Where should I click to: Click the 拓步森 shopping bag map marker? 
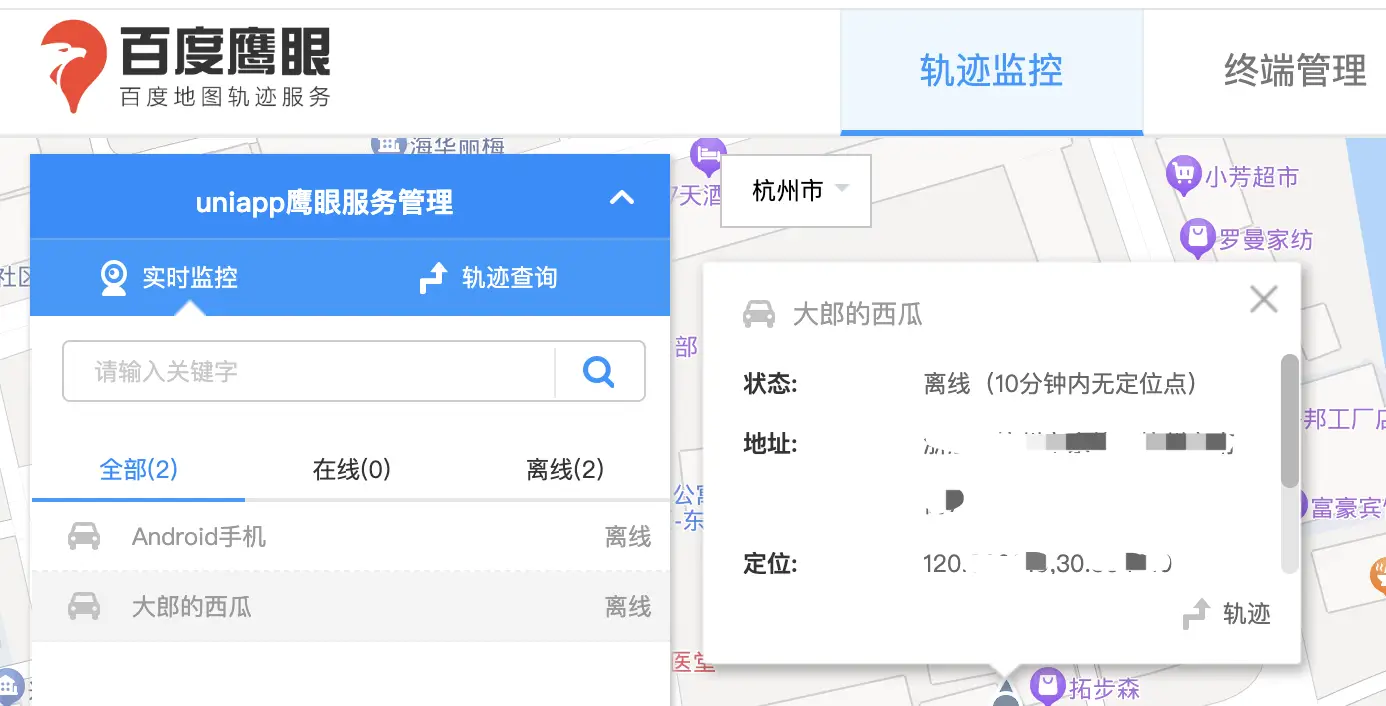[1047, 685]
